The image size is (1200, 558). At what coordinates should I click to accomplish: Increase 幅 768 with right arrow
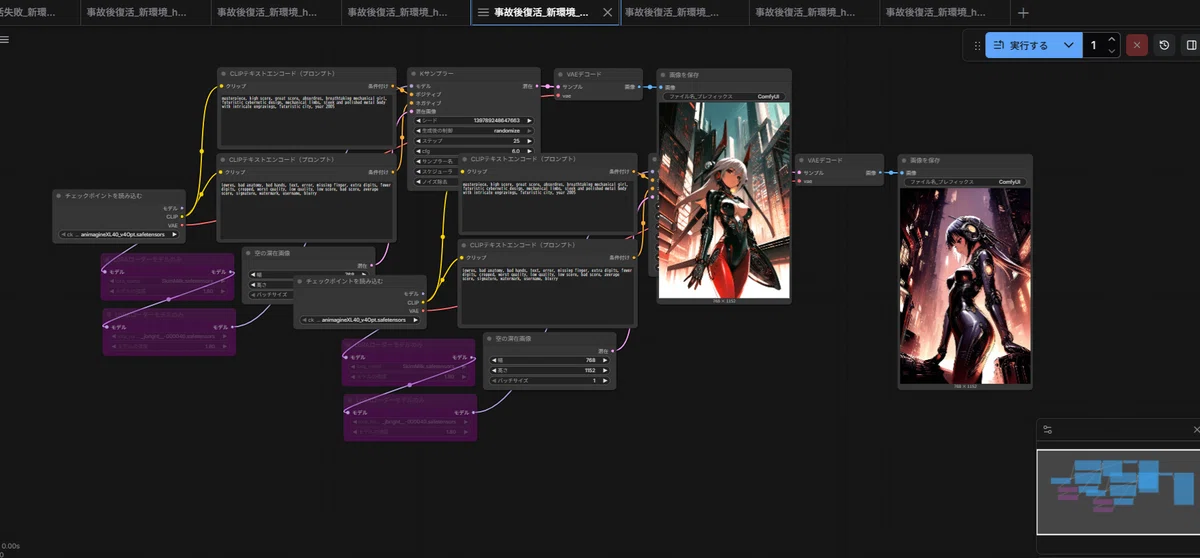[605, 360]
